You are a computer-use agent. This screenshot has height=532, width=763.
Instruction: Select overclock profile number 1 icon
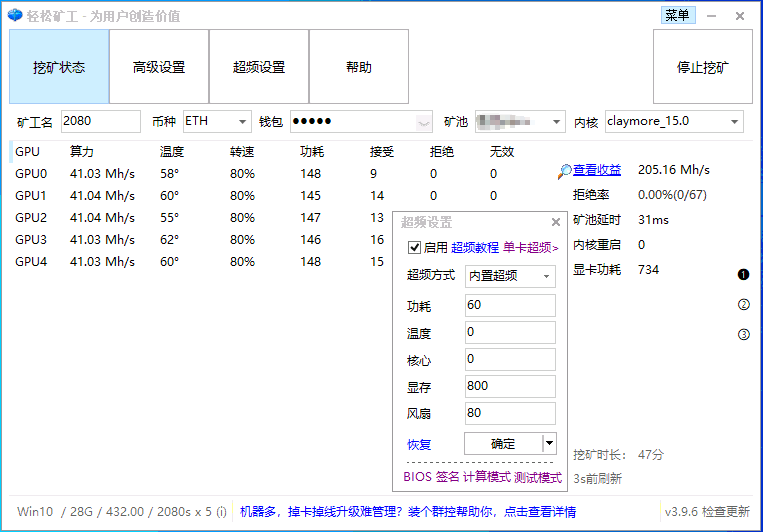tap(743, 274)
